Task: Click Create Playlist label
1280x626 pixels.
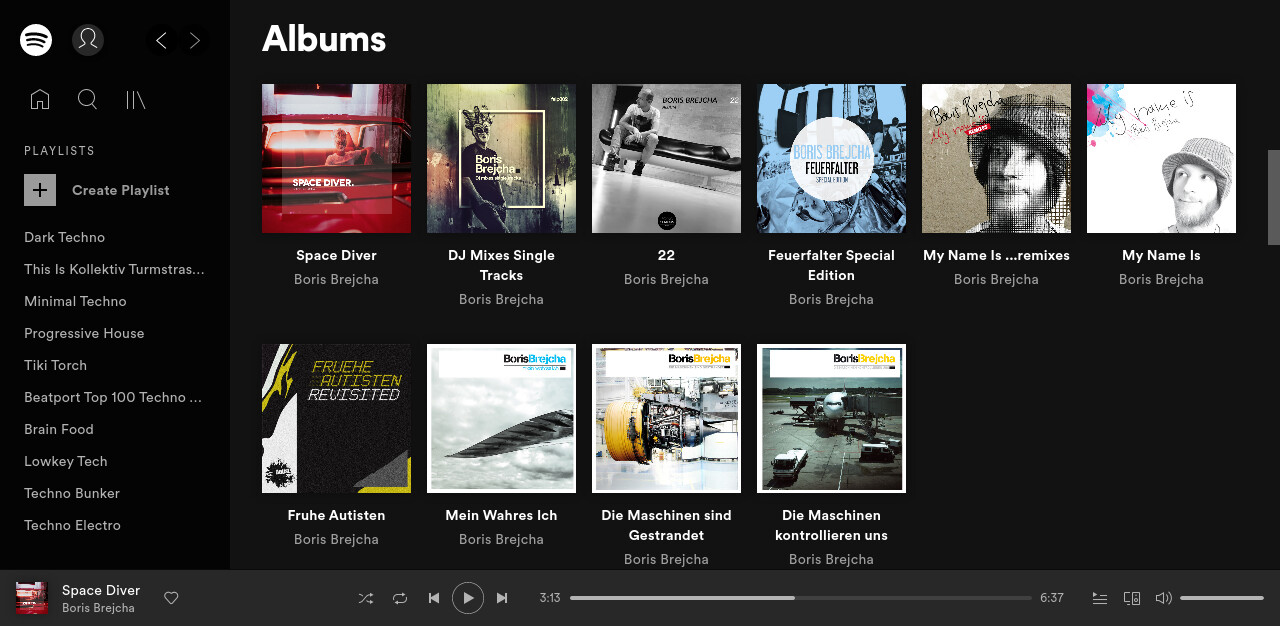Action: [x=121, y=190]
